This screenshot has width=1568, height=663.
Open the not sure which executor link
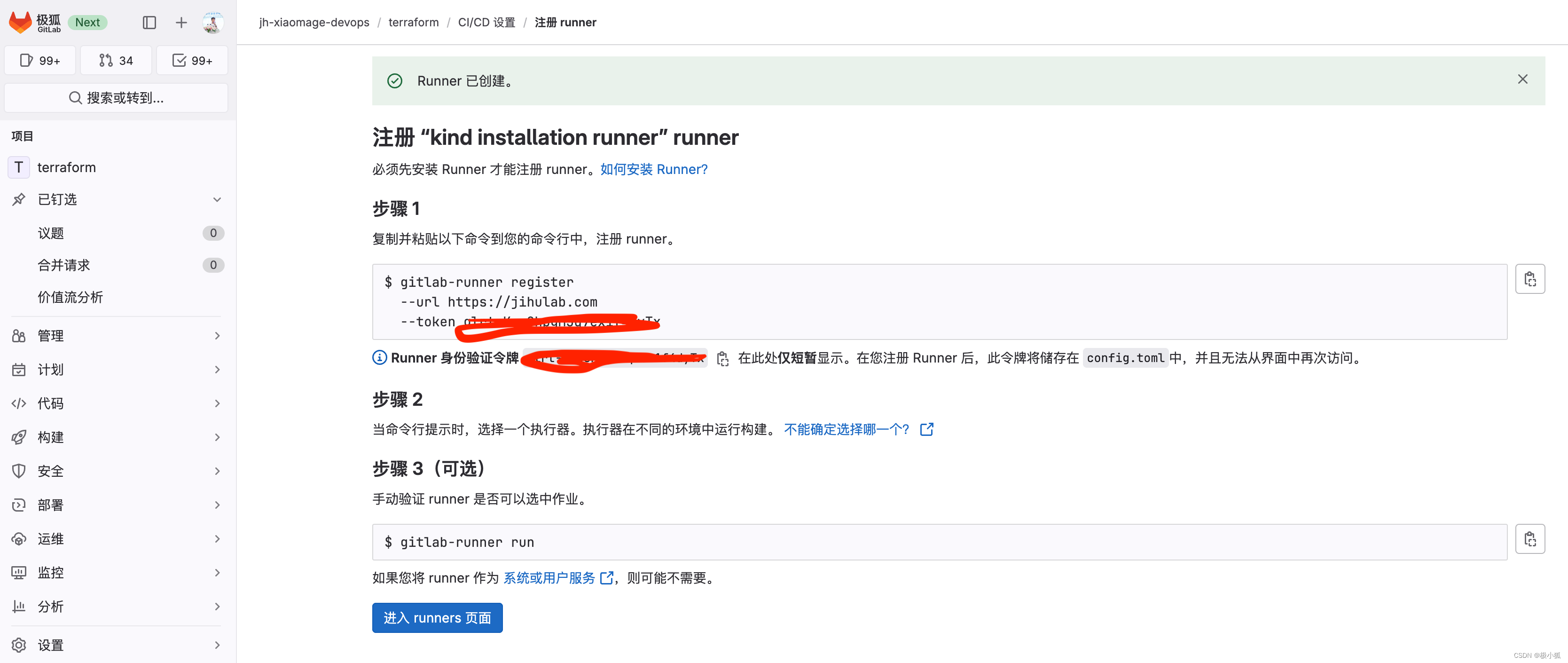pos(858,429)
